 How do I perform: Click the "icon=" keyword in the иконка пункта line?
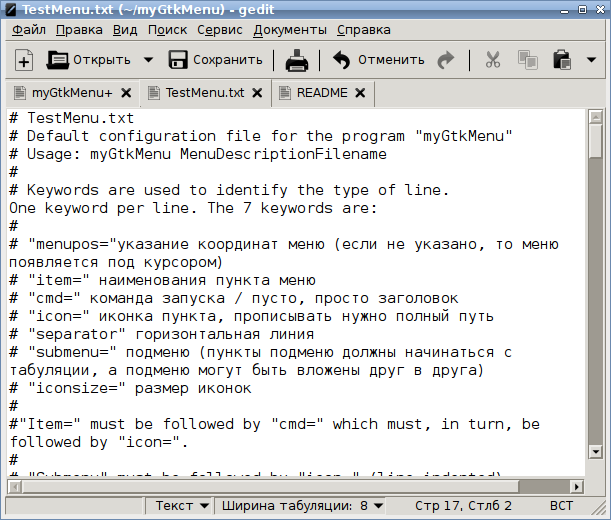58,317
